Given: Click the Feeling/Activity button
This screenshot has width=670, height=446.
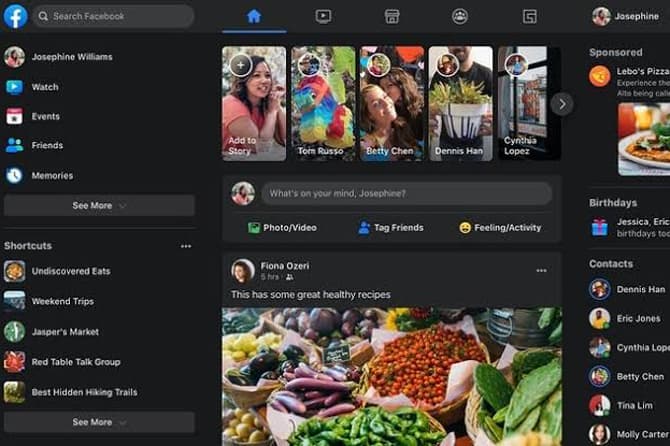Looking at the screenshot, I should click(500, 228).
